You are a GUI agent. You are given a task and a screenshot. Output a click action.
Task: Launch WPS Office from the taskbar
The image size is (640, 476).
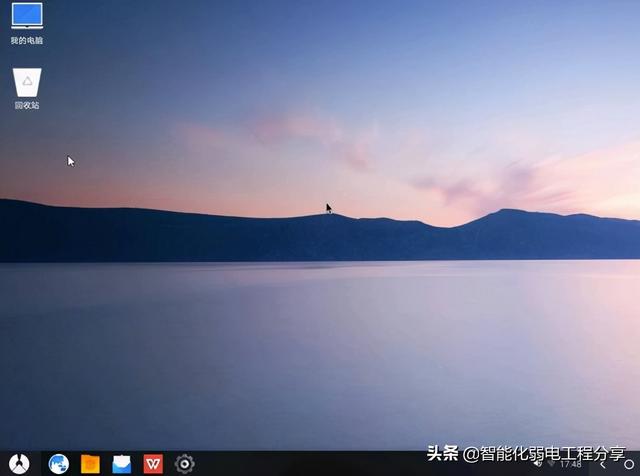click(x=153, y=464)
